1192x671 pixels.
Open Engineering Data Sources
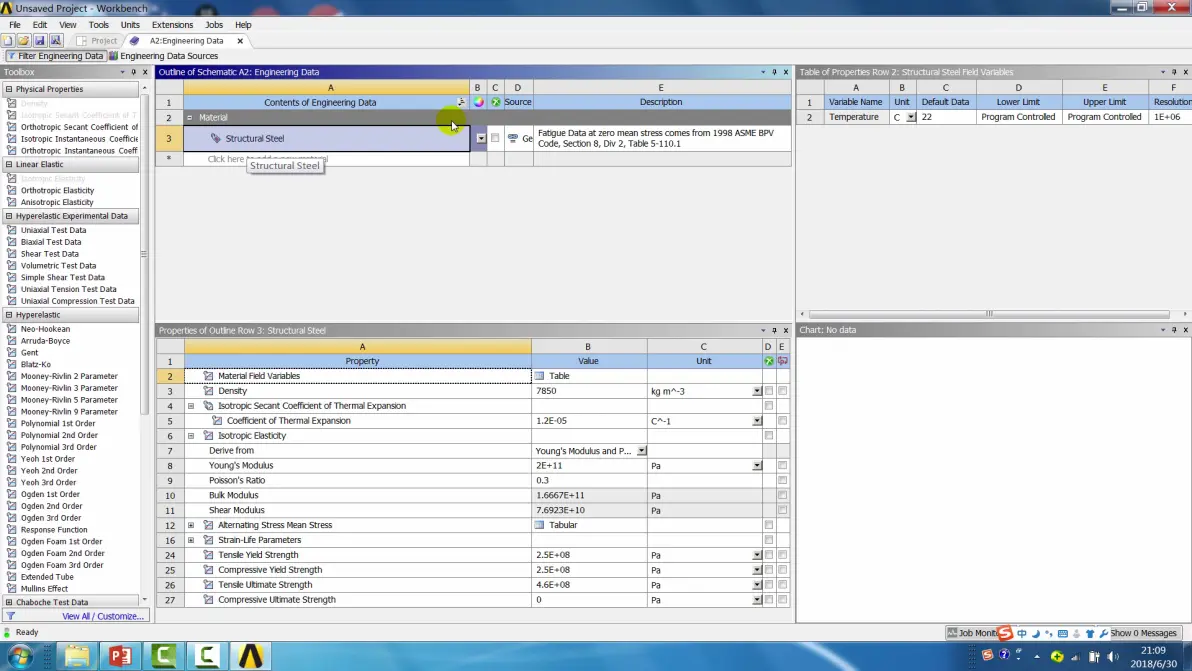point(163,56)
